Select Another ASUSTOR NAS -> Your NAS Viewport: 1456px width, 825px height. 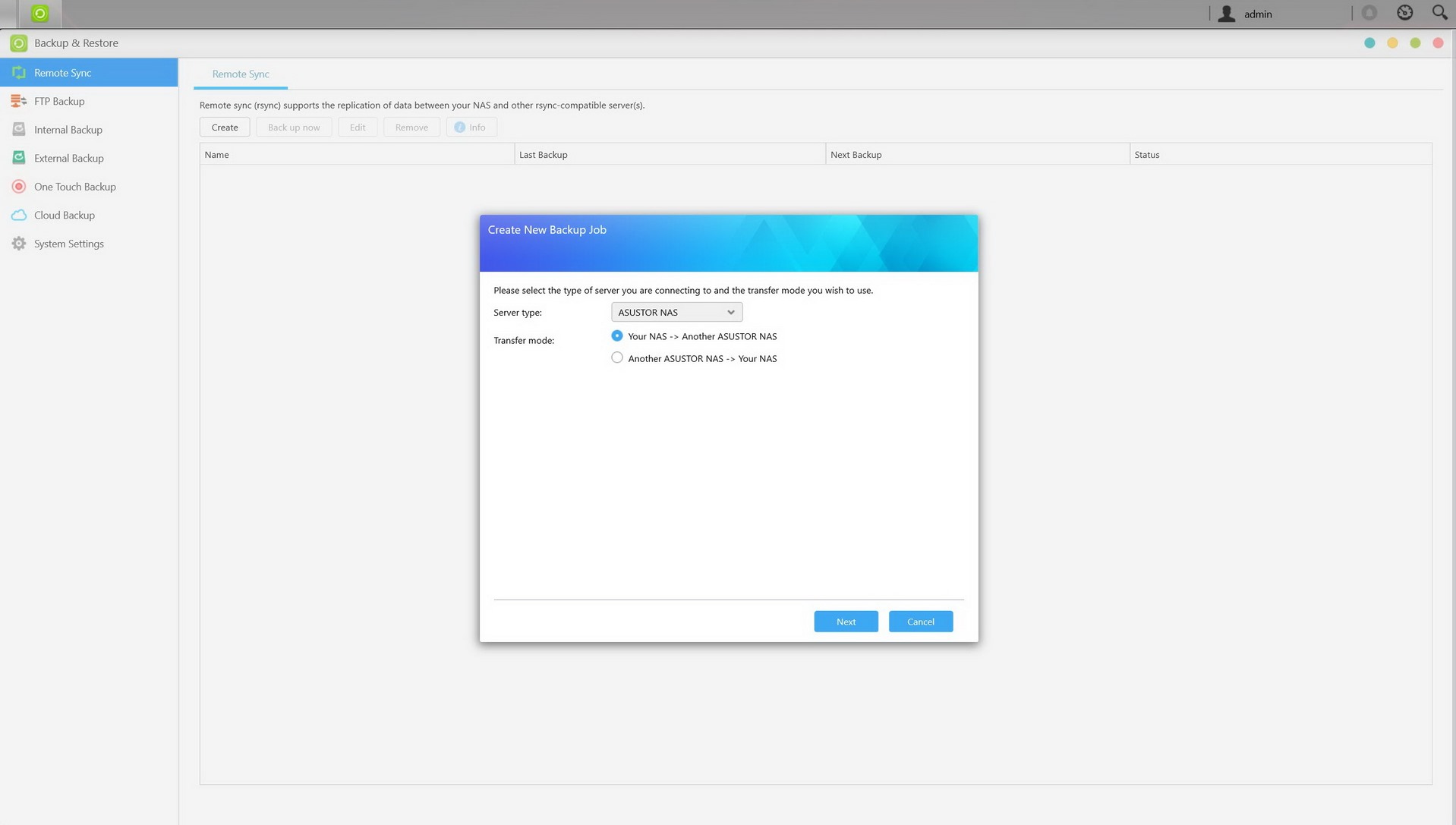pyautogui.click(x=617, y=357)
